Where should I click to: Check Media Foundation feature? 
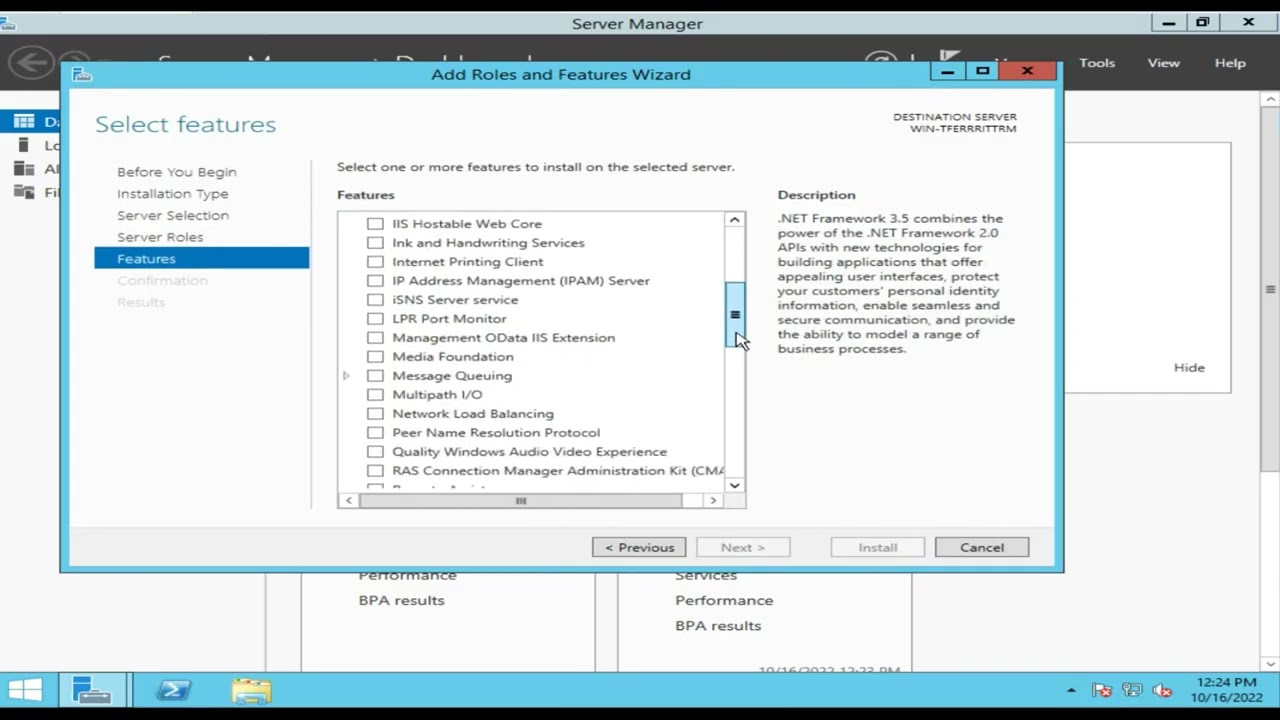[375, 357]
